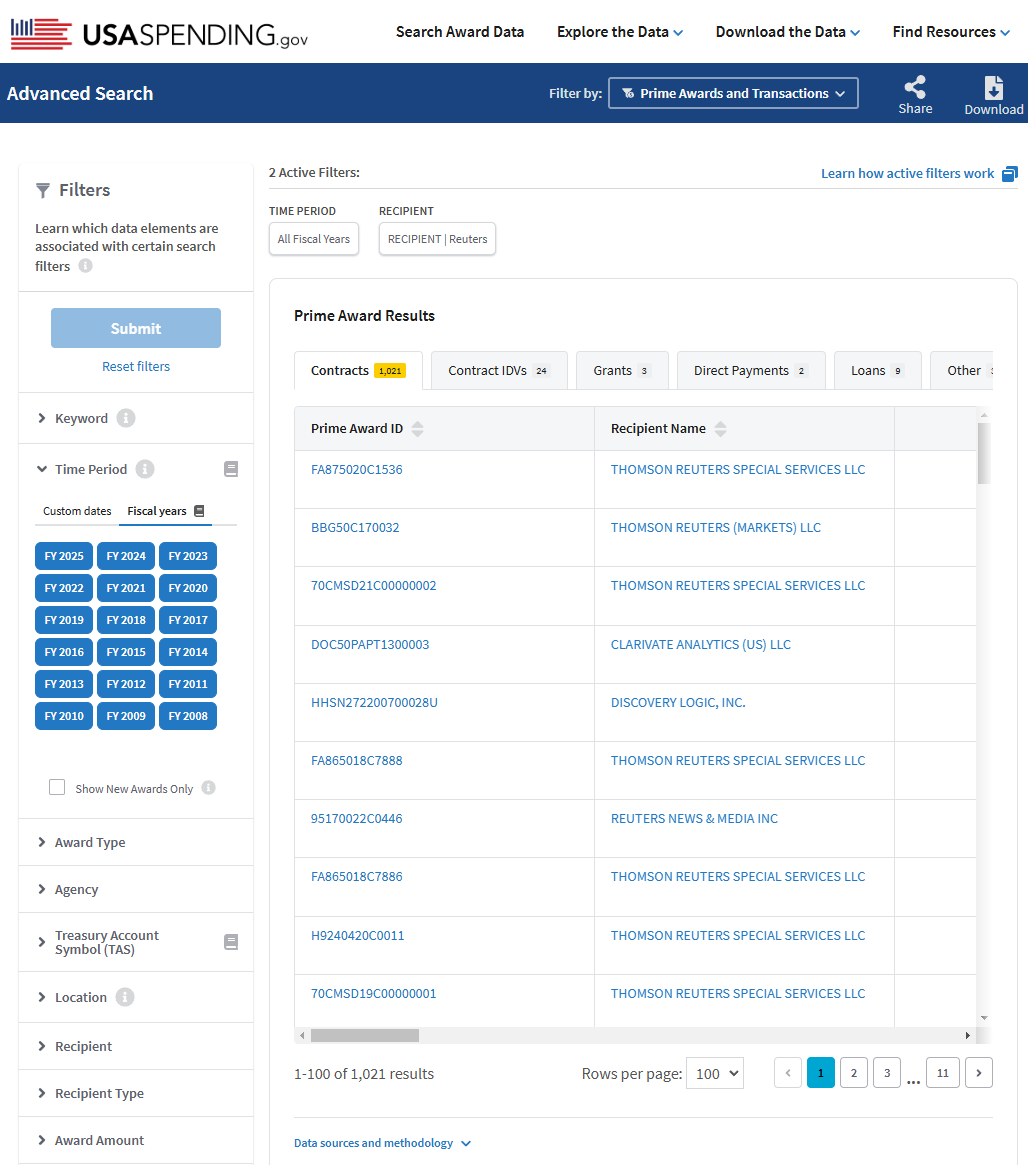
Task: Click the vertical scrollbar thumb of the table
Action: pos(983,453)
